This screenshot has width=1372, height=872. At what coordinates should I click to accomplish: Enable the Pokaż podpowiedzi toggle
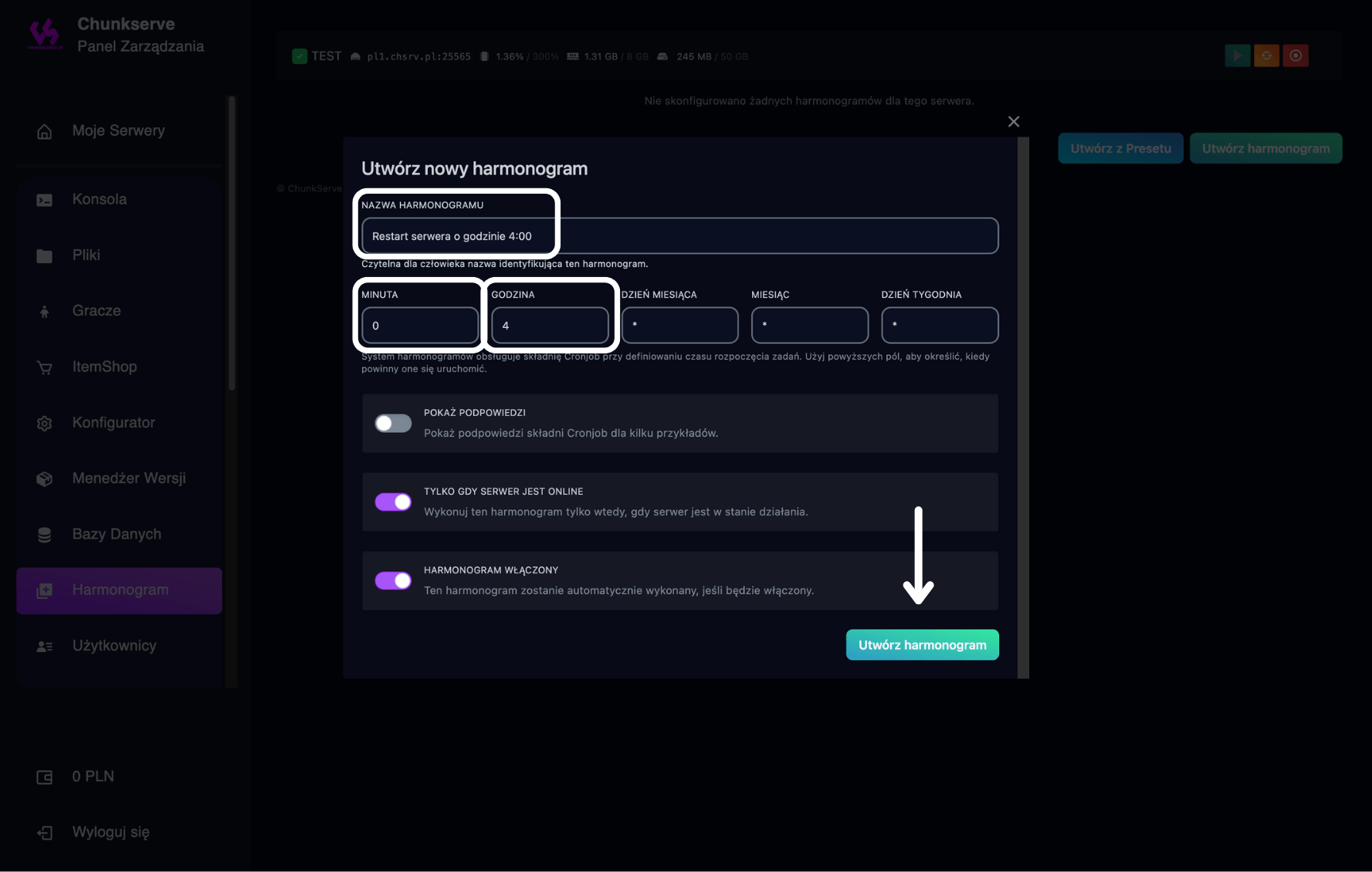(x=393, y=423)
